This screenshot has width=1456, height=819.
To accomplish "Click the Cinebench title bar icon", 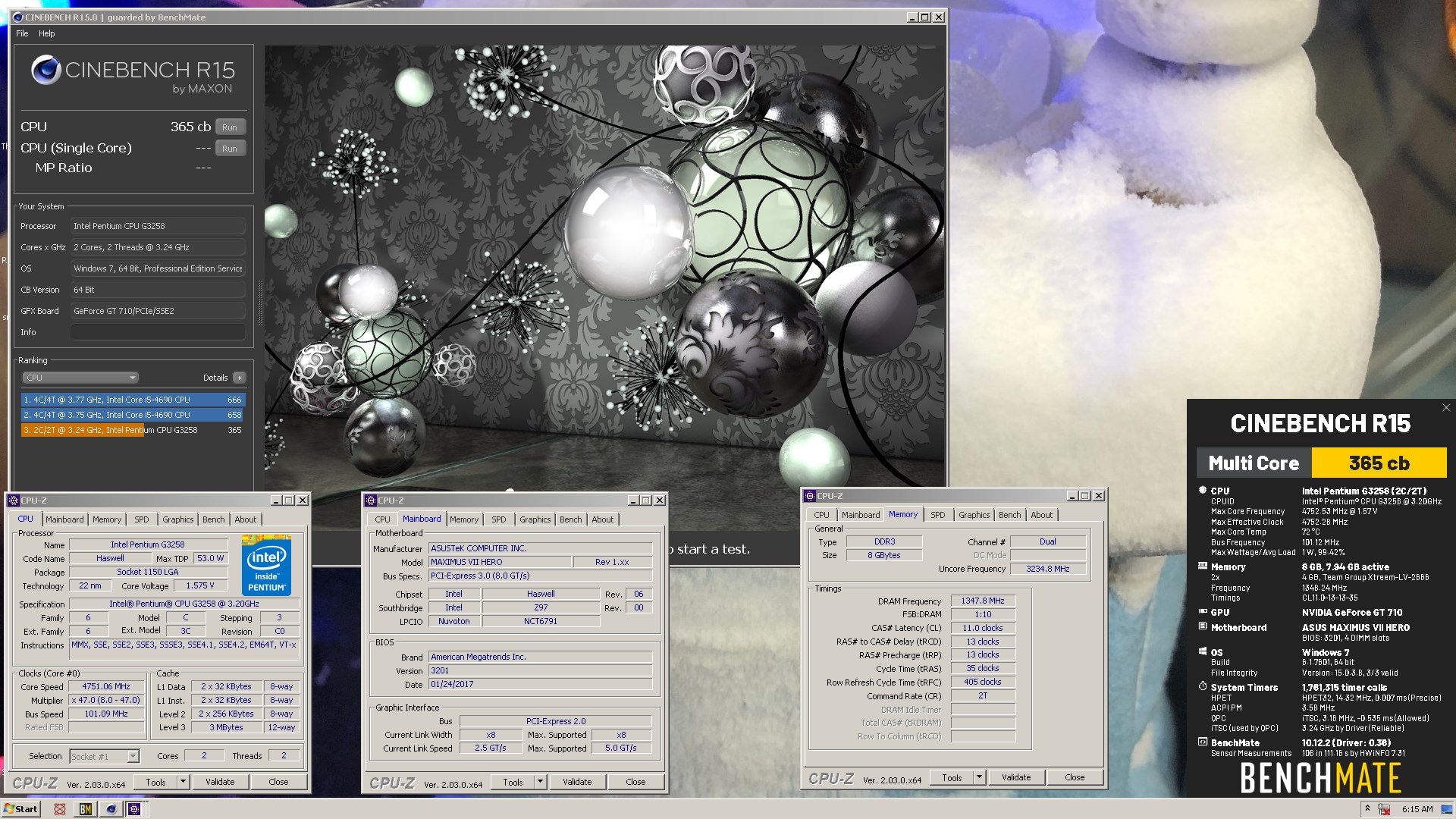I will click(18, 17).
